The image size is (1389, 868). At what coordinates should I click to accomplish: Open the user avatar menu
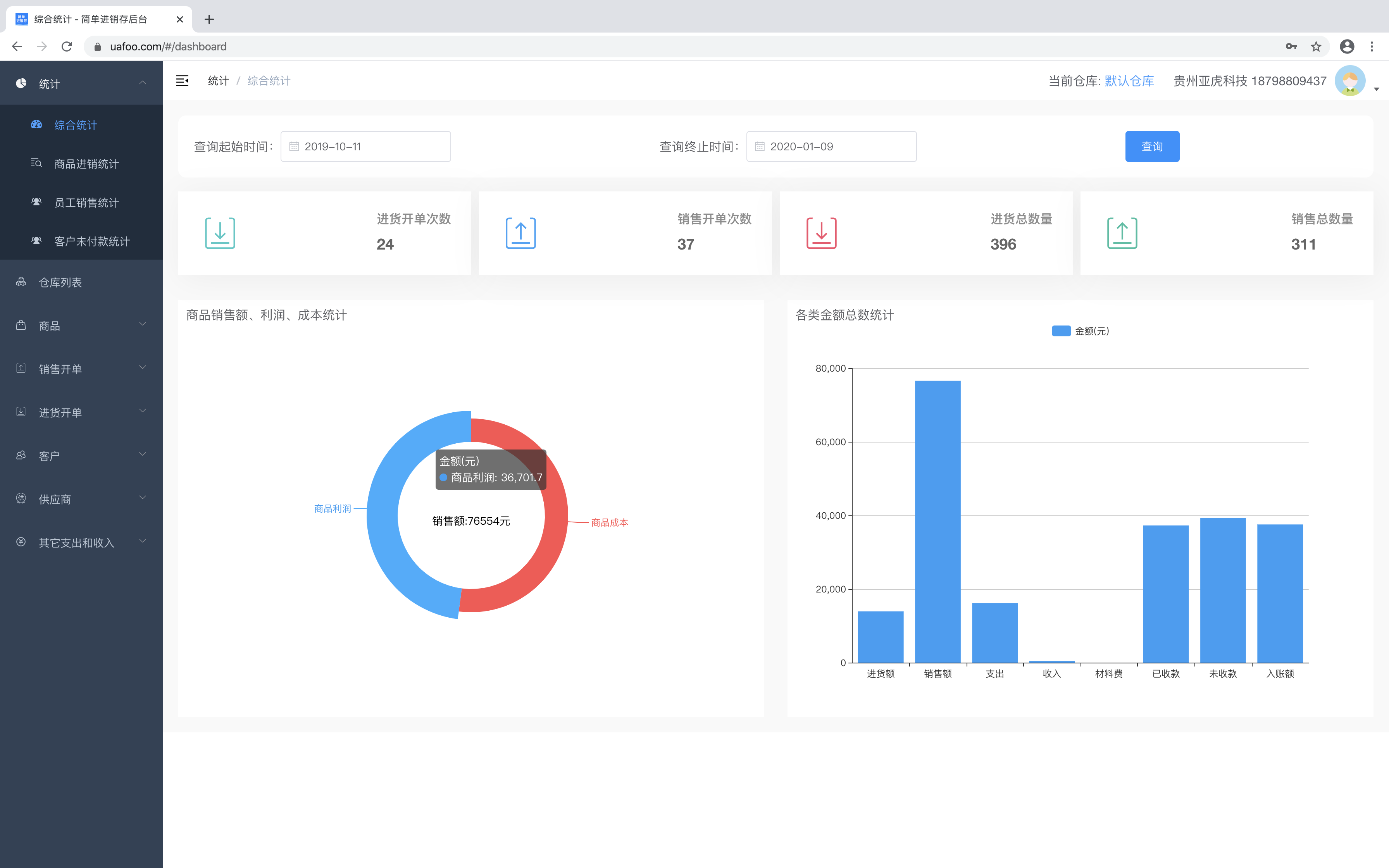click(1350, 81)
